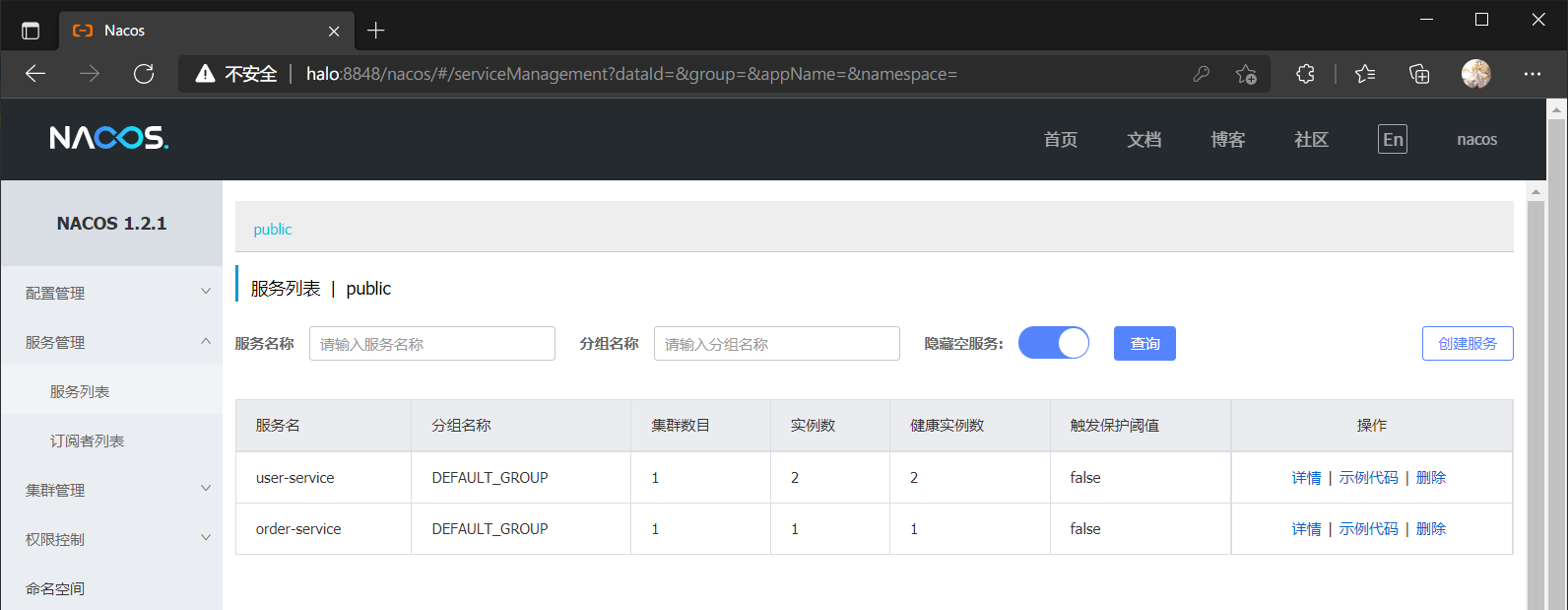Open 文档 in the top navigation

[x=1143, y=140]
